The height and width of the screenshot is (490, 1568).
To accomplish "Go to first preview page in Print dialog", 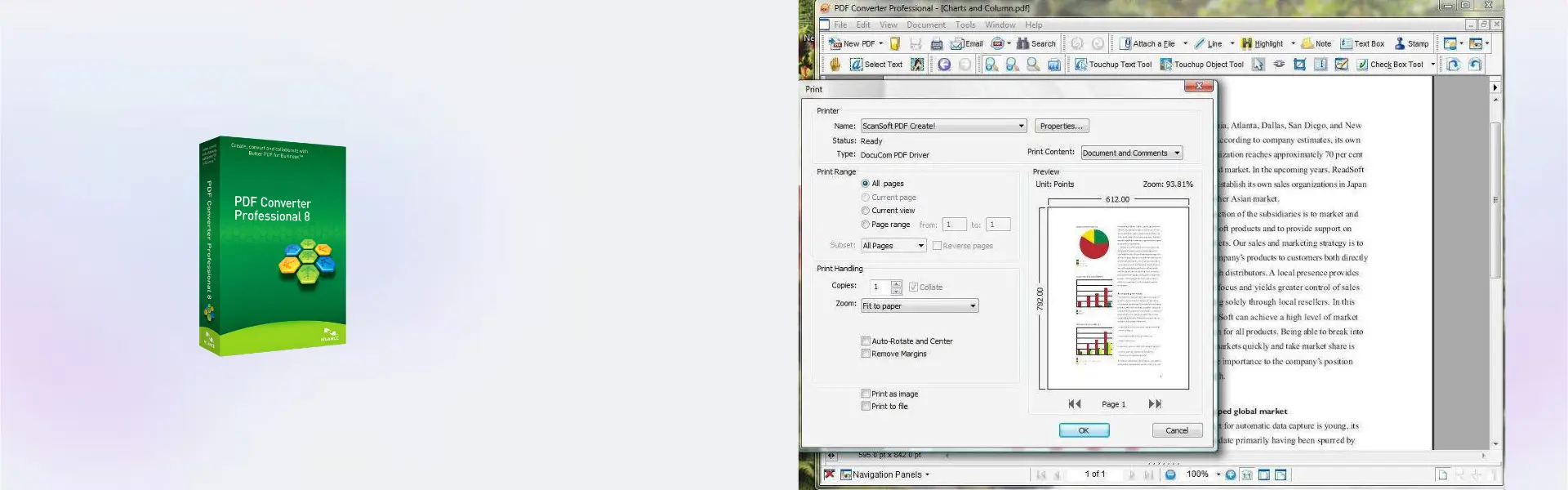I will (x=1075, y=404).
